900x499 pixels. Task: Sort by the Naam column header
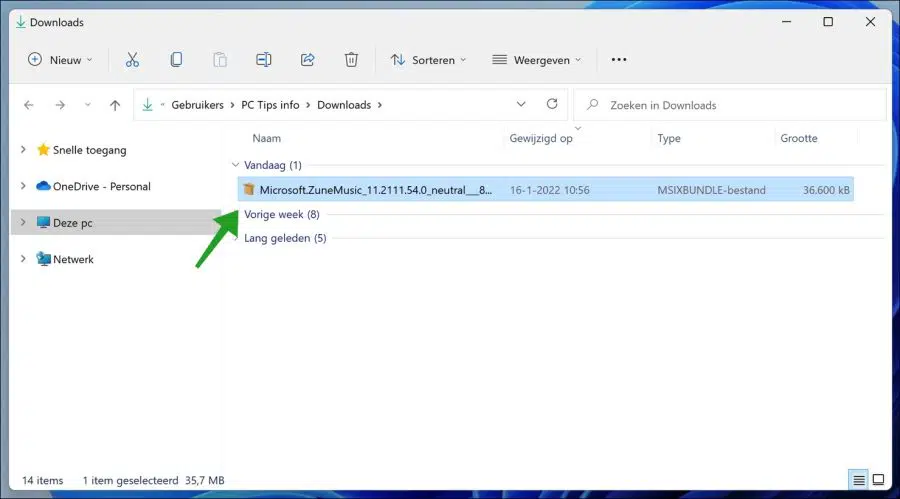tap(267, 138)
